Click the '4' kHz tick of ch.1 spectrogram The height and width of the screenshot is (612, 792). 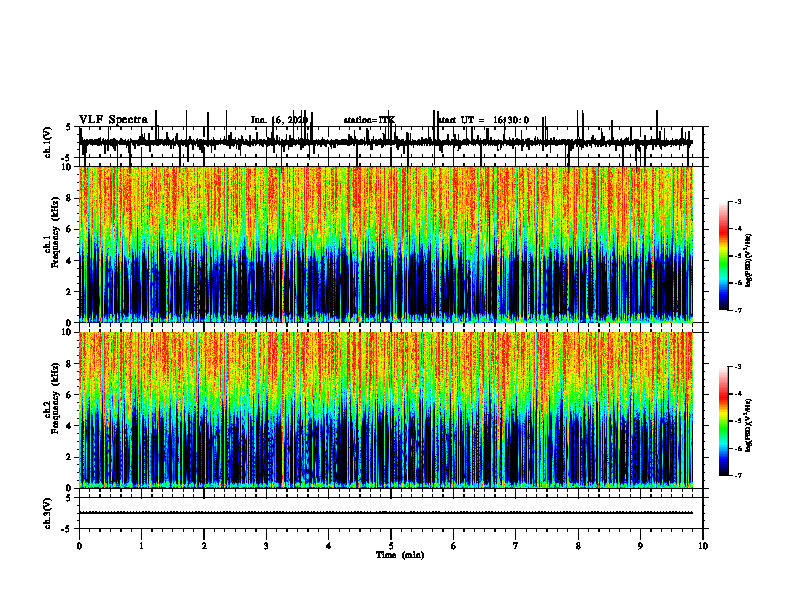[70, 261]
